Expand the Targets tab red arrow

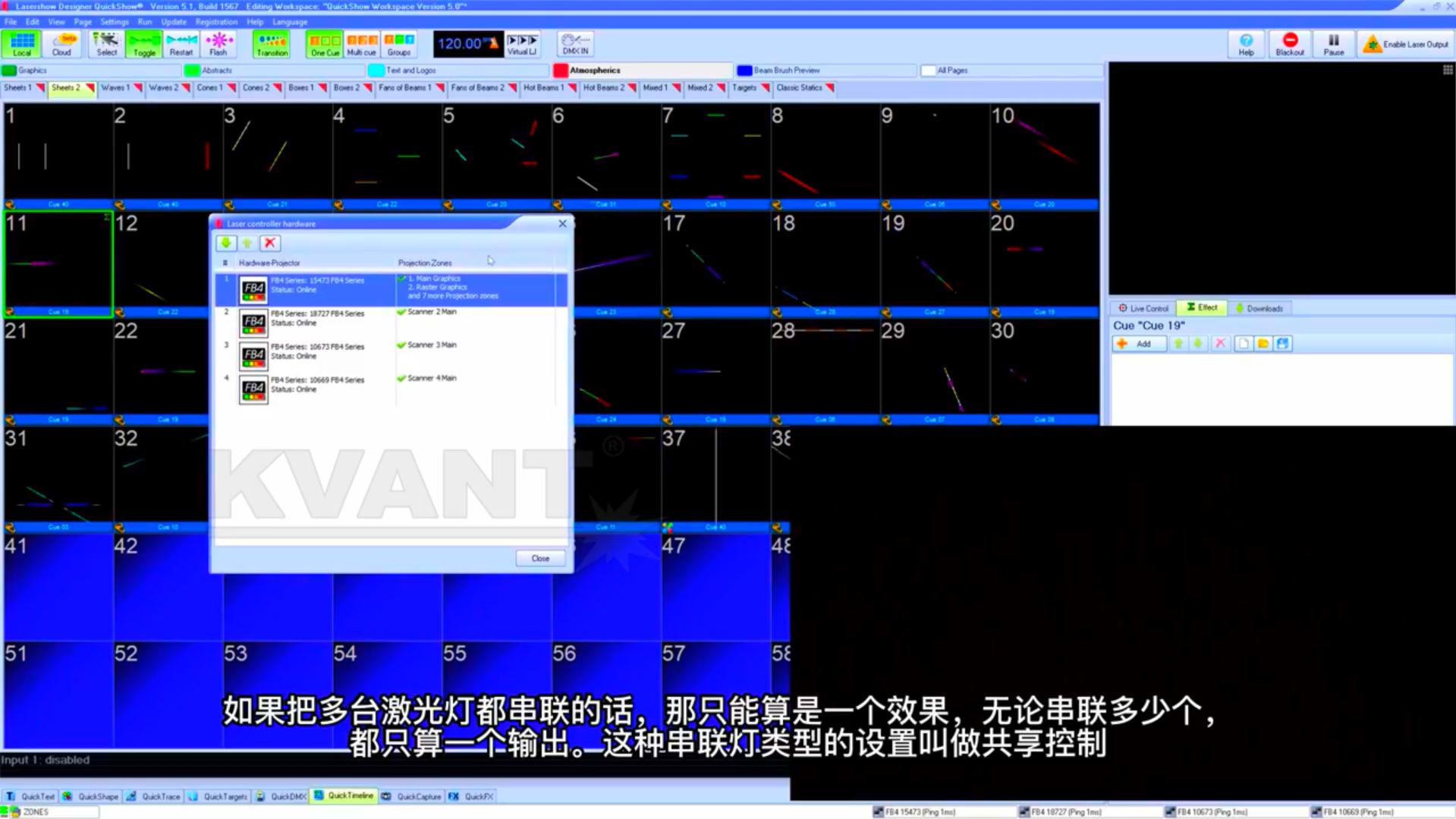(x=765, y=89)
